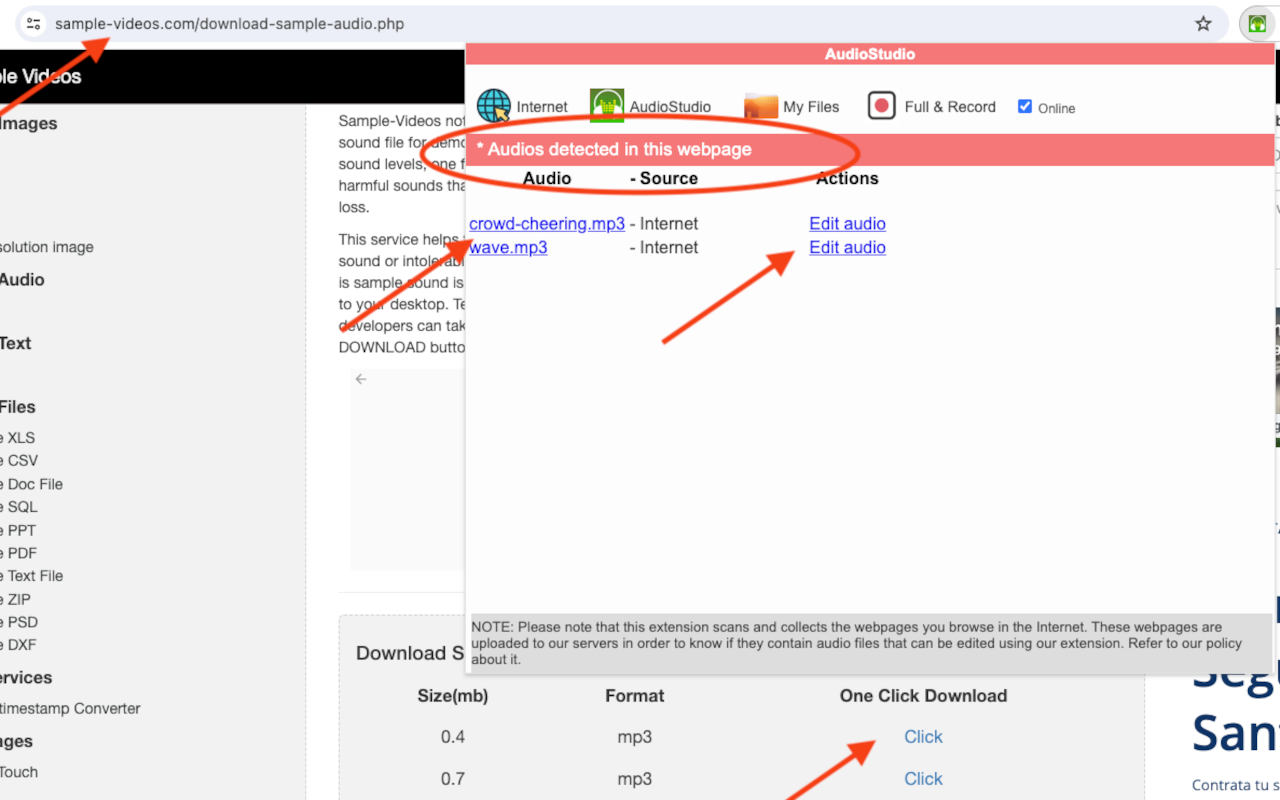This screenshot has height=800, width=1280.
Task: Download the 0.7 mb mp3 via Click link
Action: [x=923, y=779]
